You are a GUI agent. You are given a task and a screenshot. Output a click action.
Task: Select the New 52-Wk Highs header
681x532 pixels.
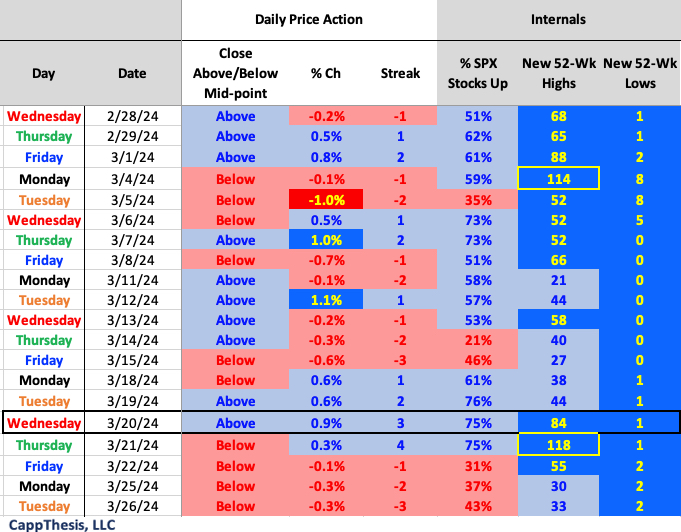point(559,73)
